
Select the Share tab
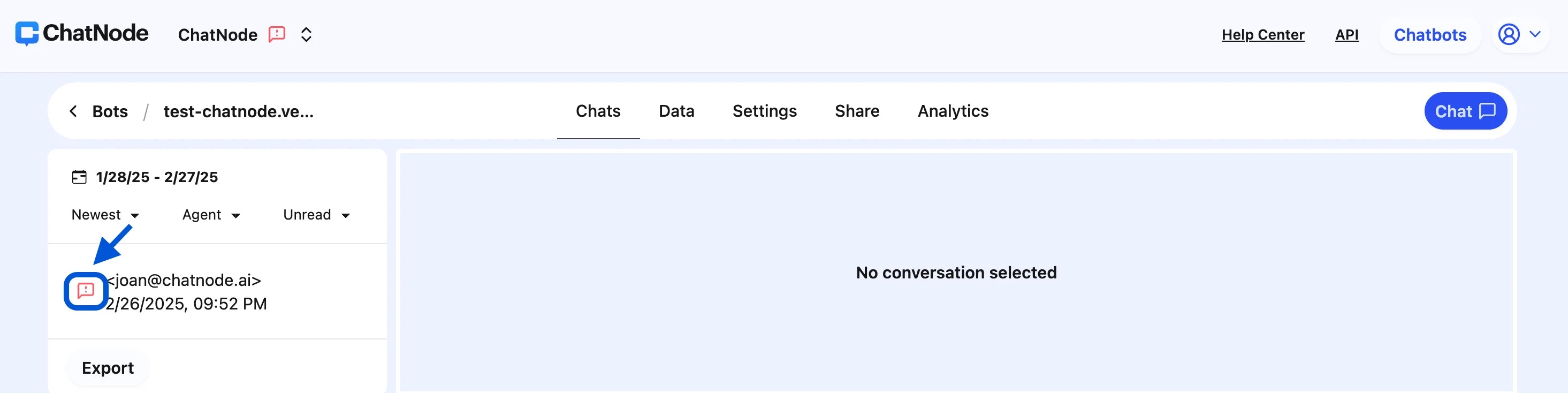[857, 111]
